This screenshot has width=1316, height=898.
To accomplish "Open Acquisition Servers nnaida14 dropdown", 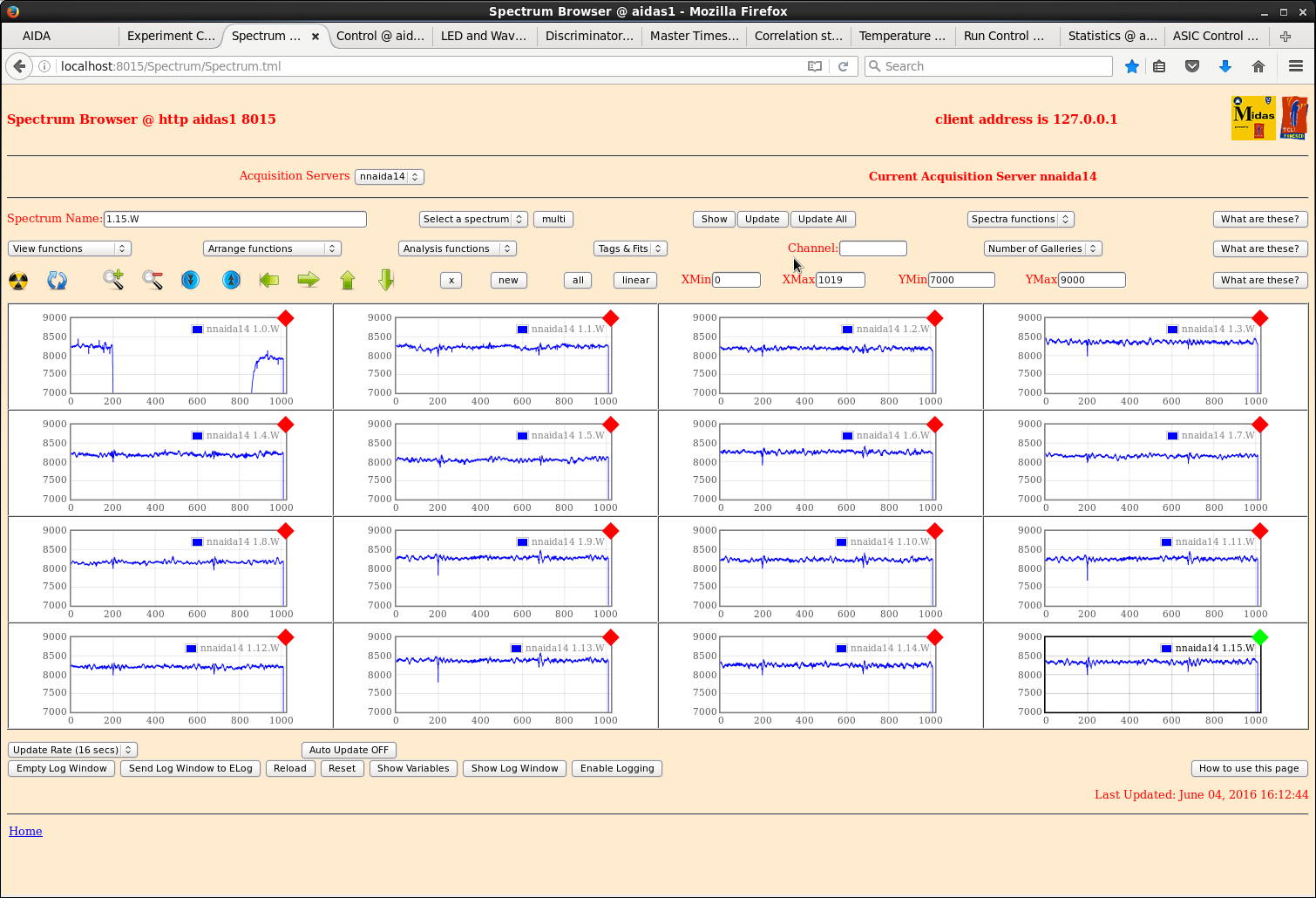I will 390,176.
